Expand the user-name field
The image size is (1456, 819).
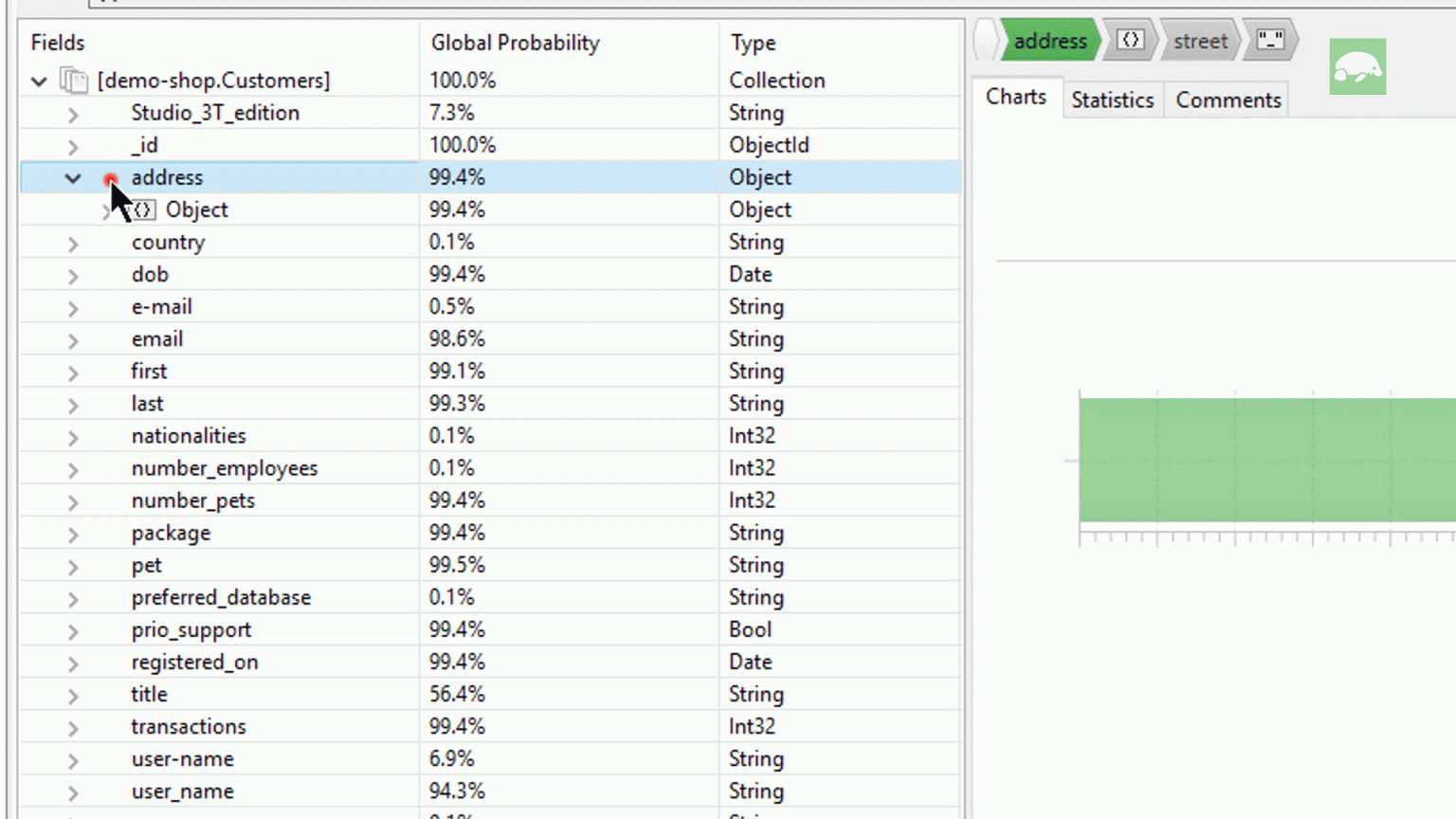[x=73, y=760]
